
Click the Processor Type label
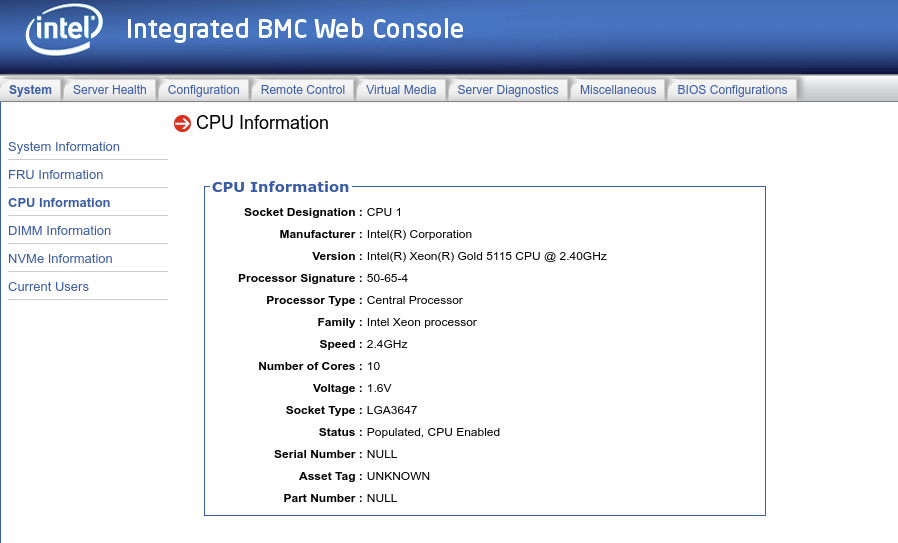click(310, 300)
